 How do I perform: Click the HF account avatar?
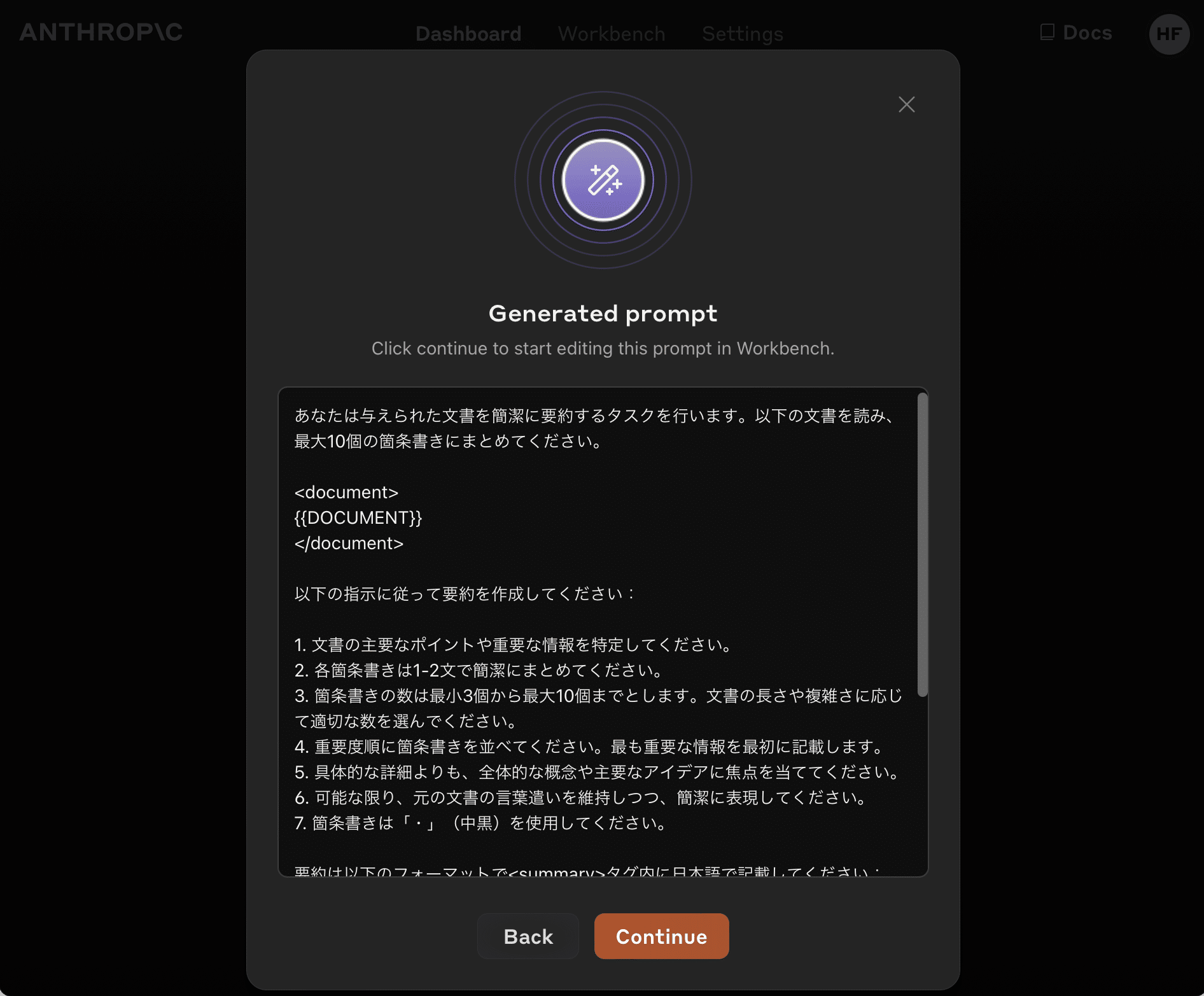(x=1168, y=34)
